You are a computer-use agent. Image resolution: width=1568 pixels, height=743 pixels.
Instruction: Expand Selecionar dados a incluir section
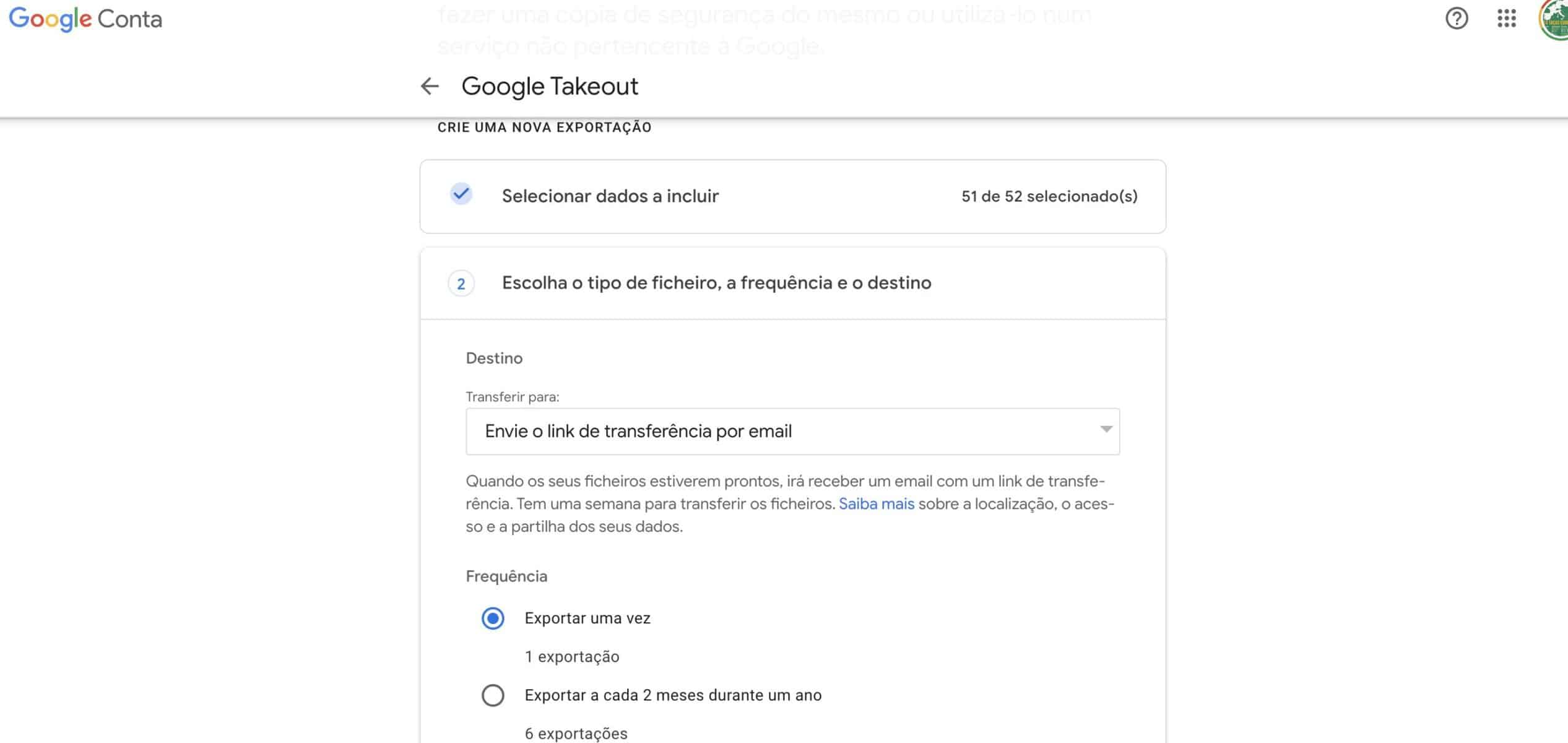pos(792,196)
